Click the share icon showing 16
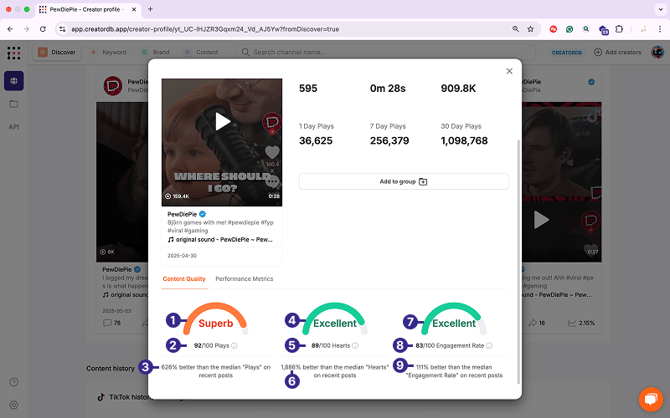This screenshot has width=670, height=418. click(532, 323)
